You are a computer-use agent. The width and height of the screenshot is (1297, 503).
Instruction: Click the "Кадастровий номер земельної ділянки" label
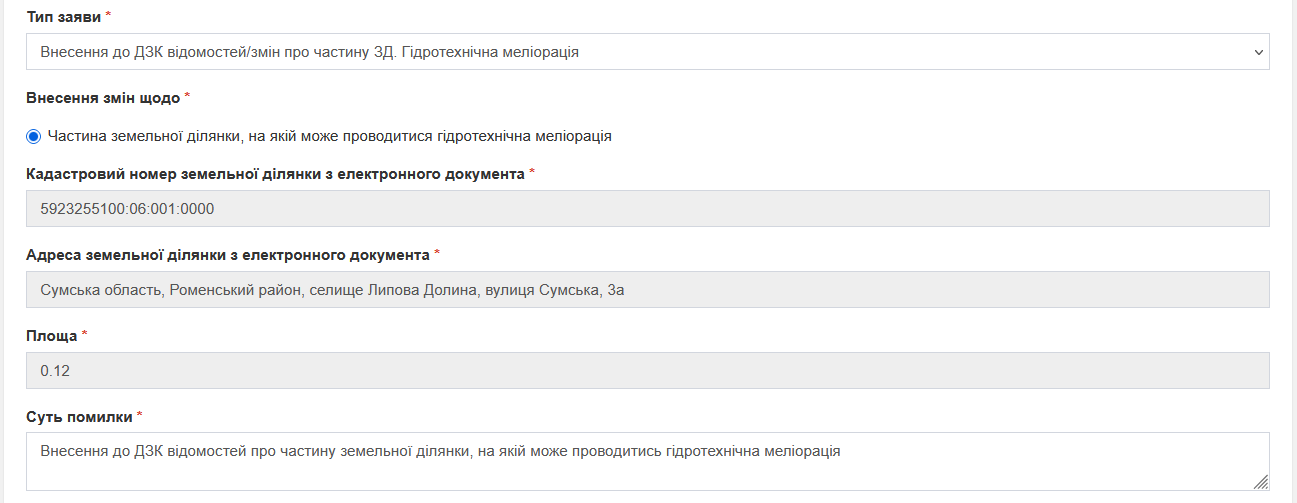coord(275,174)
